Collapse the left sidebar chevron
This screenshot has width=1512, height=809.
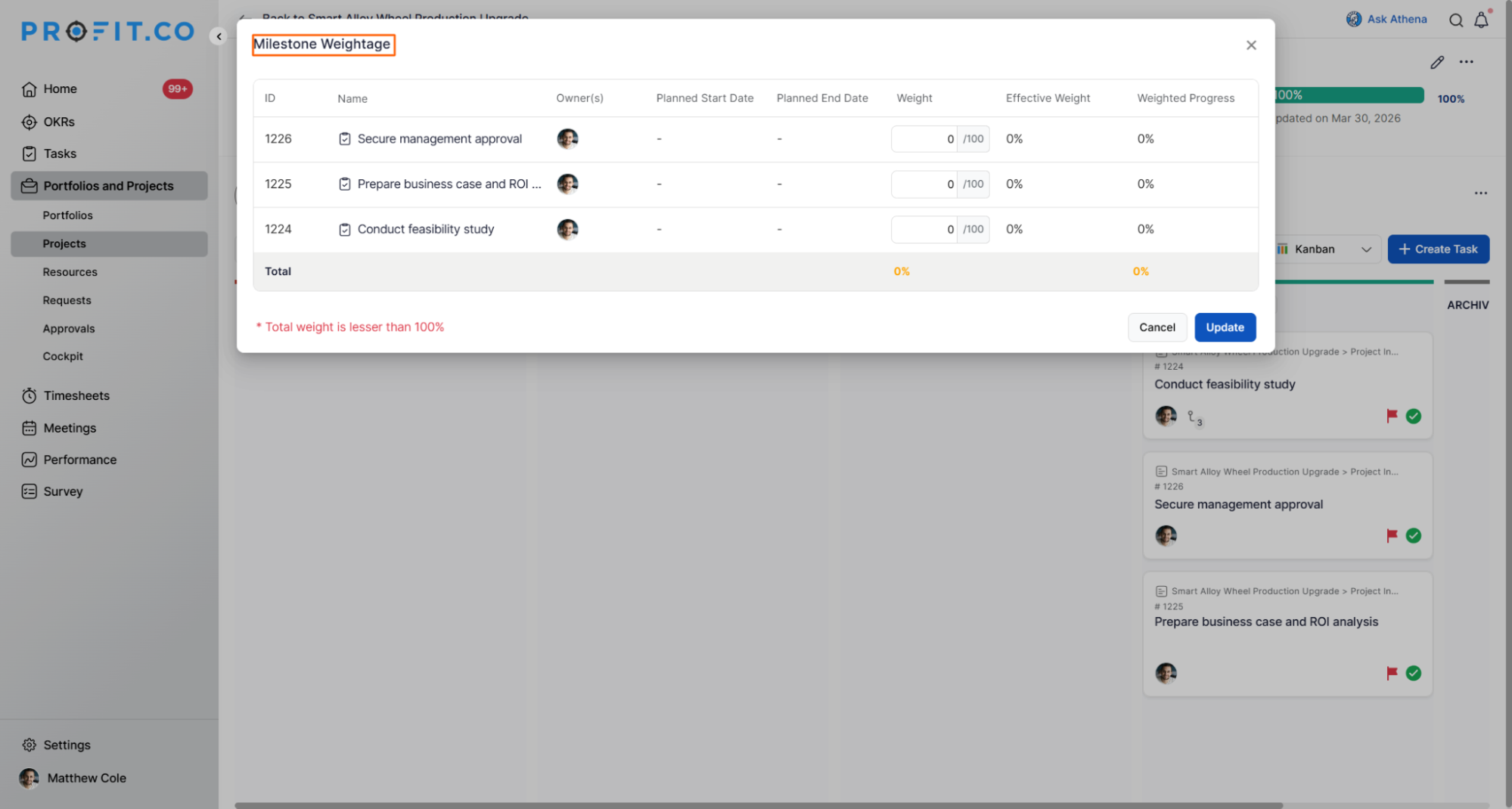tap(219, 36)
